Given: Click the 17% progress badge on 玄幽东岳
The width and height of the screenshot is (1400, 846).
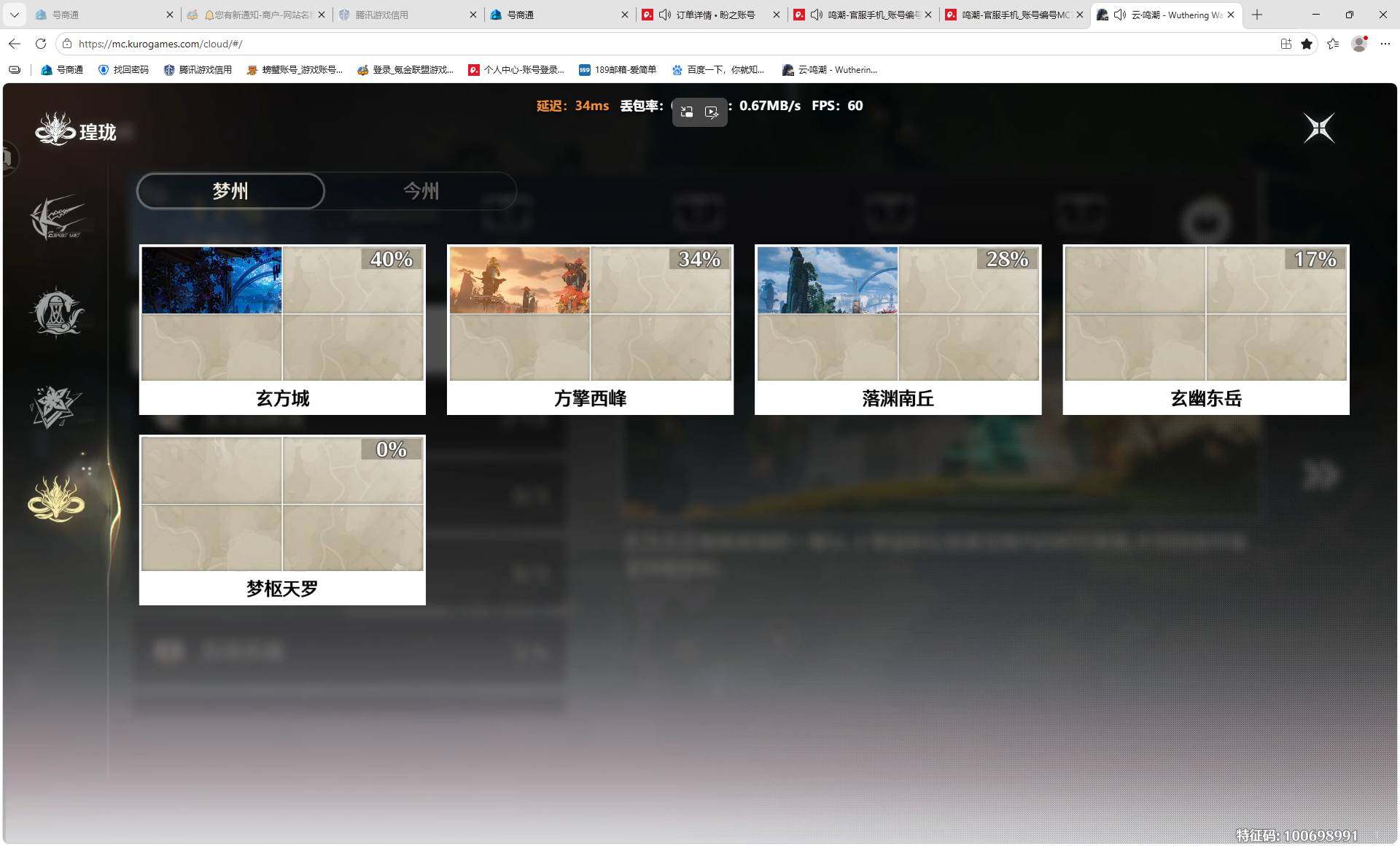Looking at the screenshot, I should tap(1315, 259).
